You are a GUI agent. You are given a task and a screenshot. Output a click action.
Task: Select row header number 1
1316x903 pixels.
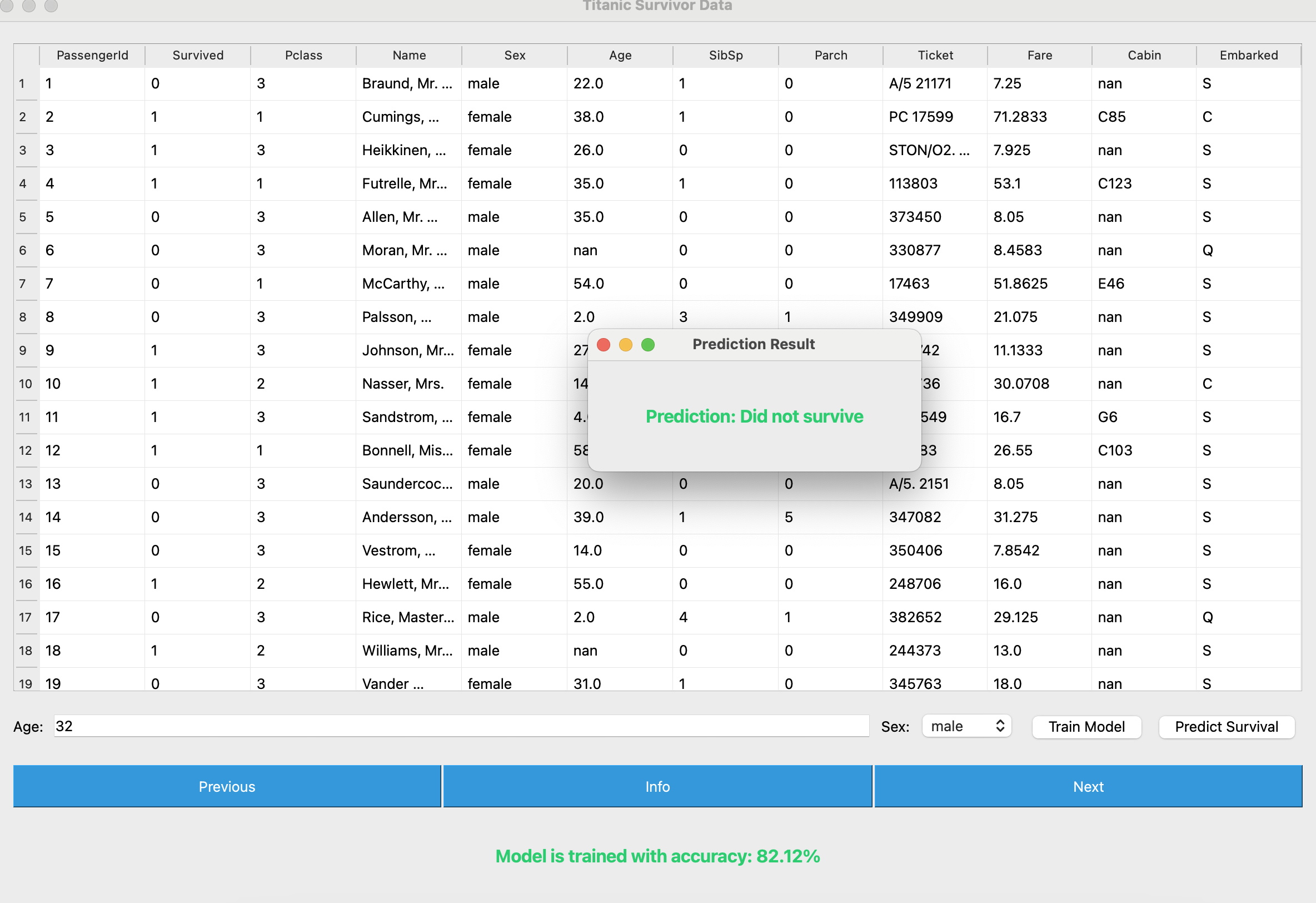point(26,84)
